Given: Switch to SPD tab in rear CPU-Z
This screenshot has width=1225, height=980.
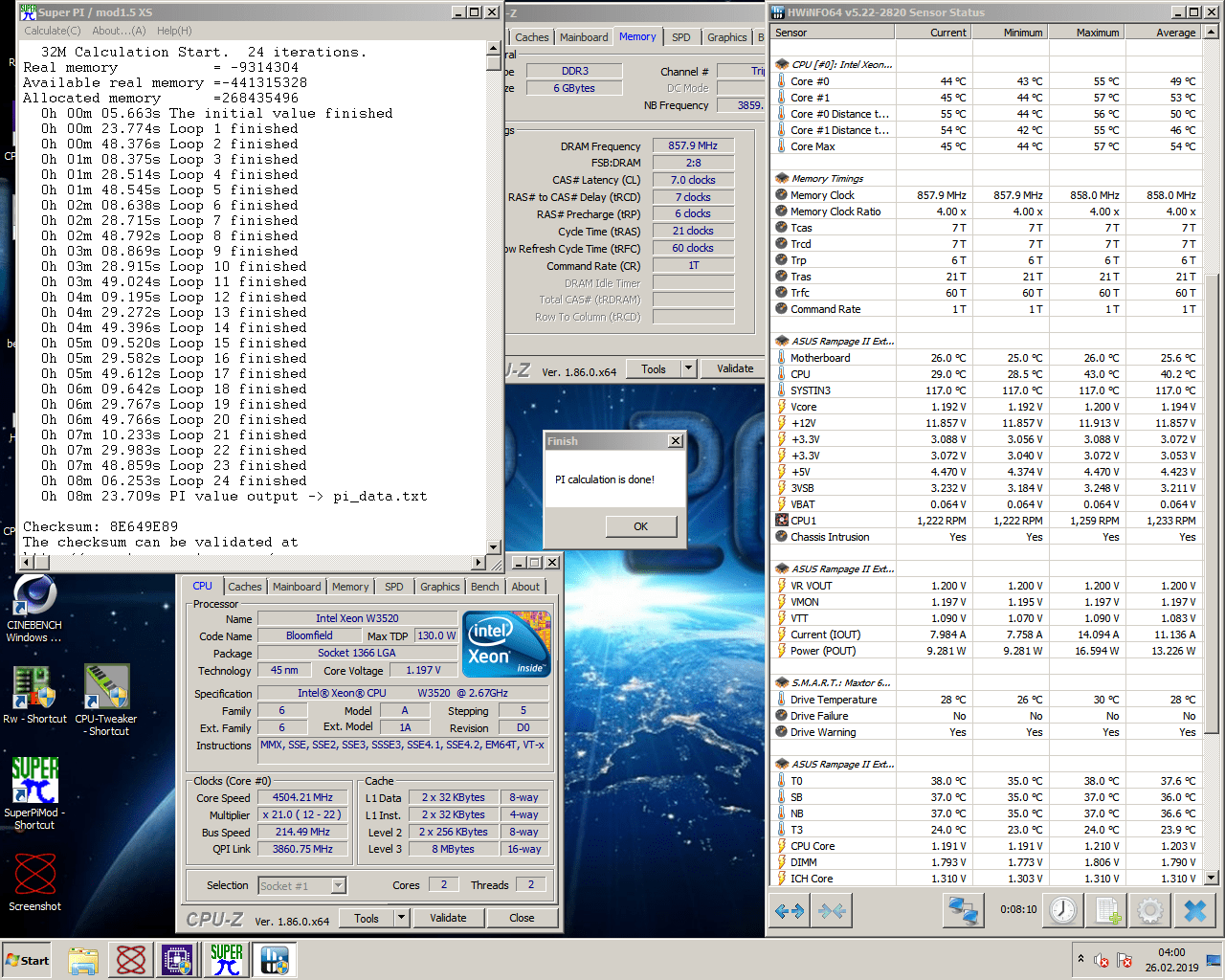Looking at the screenshot, I should 680,37.
